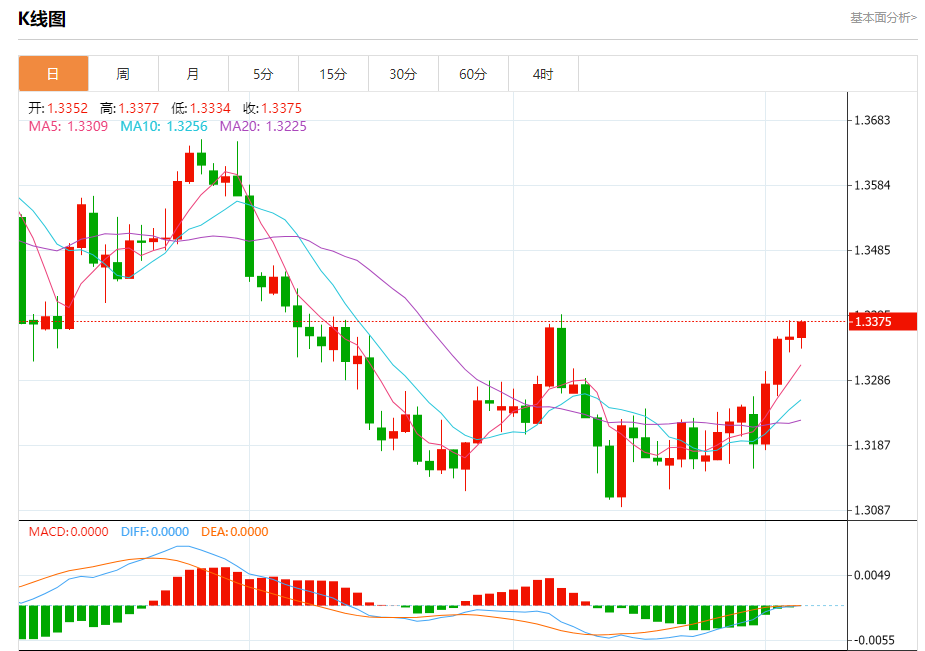The image size is (925, 651).
Task: Select the 日 daily chart tab
Action: 53,74
